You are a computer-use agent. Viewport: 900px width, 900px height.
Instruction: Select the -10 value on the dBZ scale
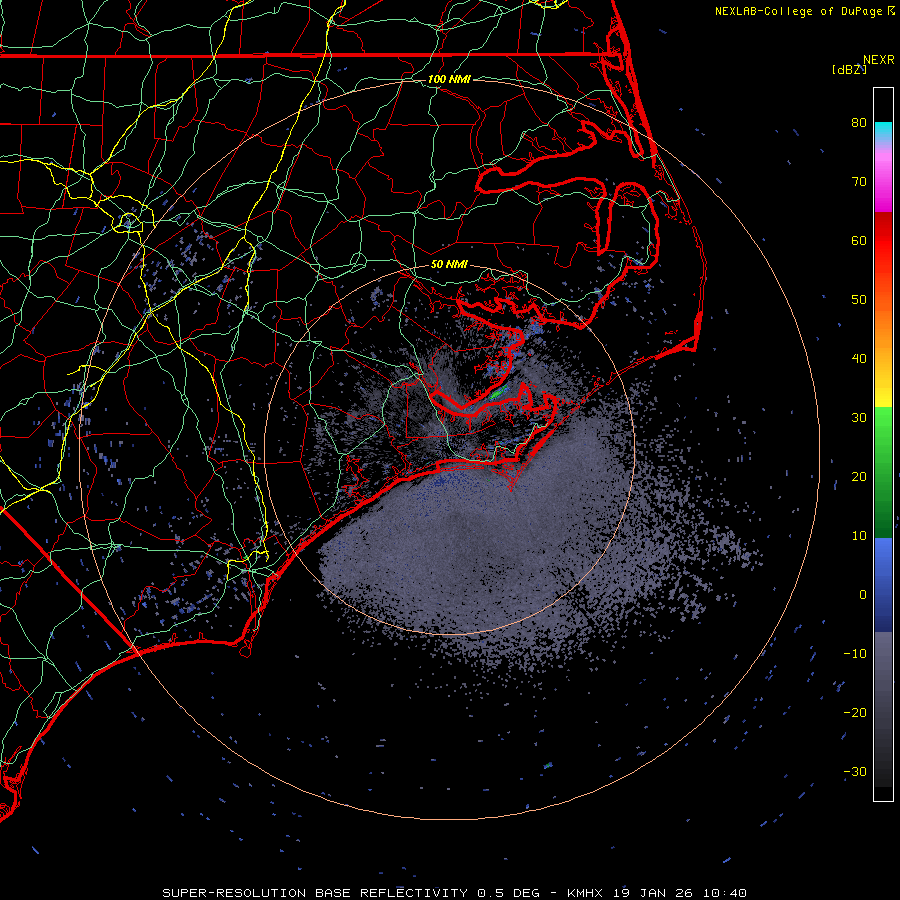855,655
